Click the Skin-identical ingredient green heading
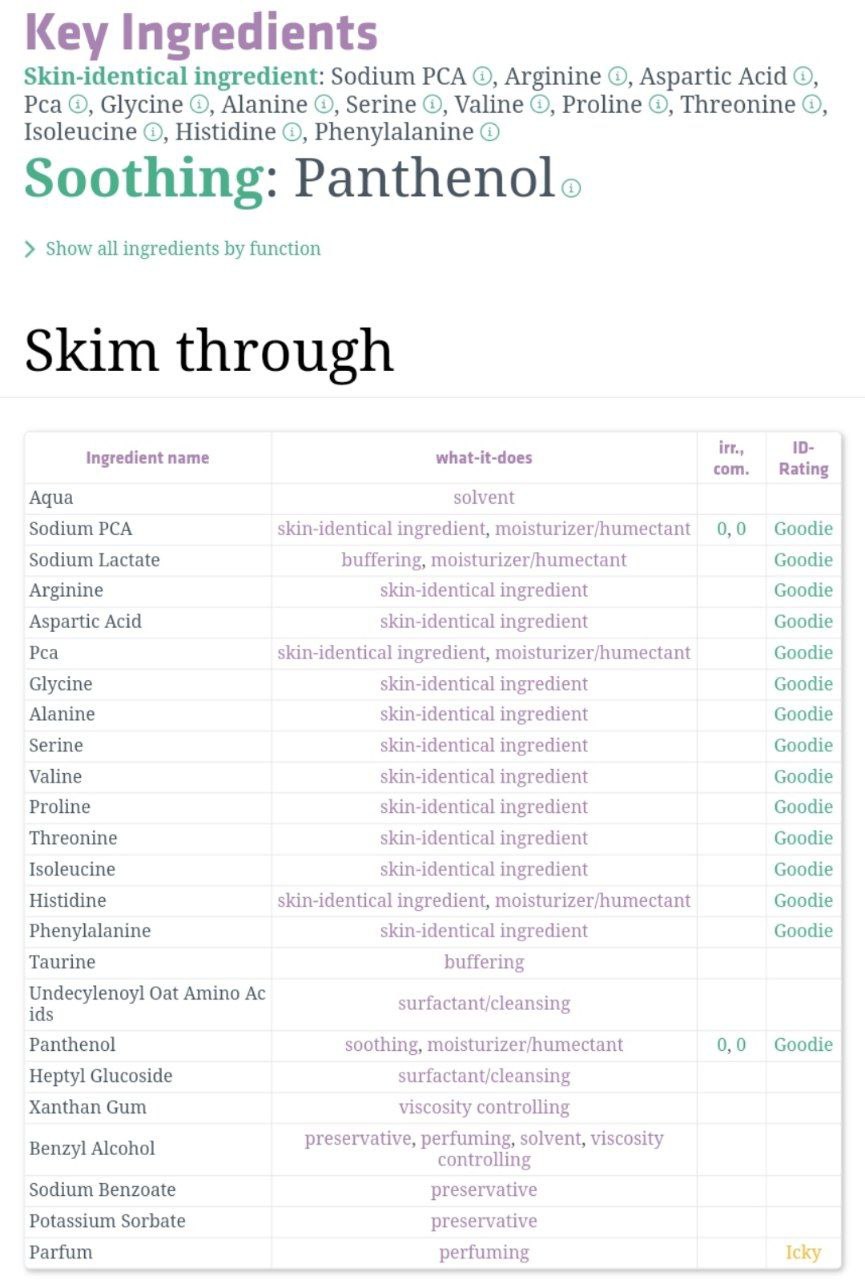Image resolution: width=865 pixels, height=1280 pixels. [x=170, y=77]
